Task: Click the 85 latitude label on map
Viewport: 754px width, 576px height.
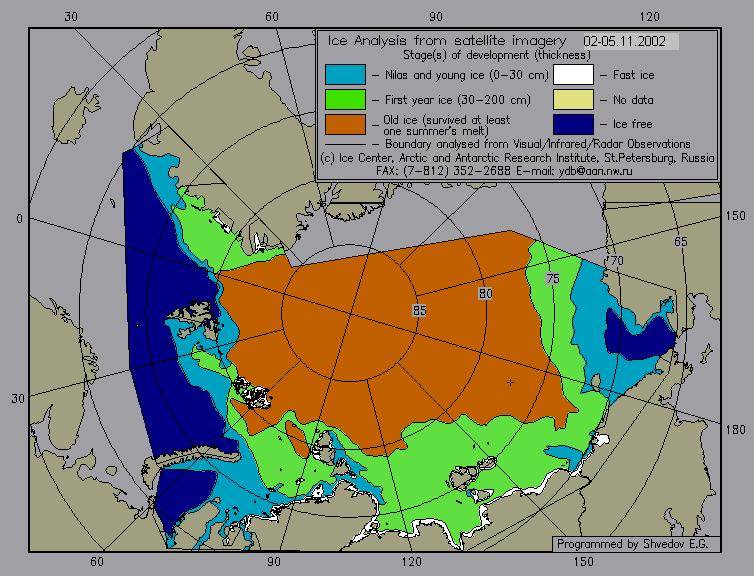Action: click(419, 311)
